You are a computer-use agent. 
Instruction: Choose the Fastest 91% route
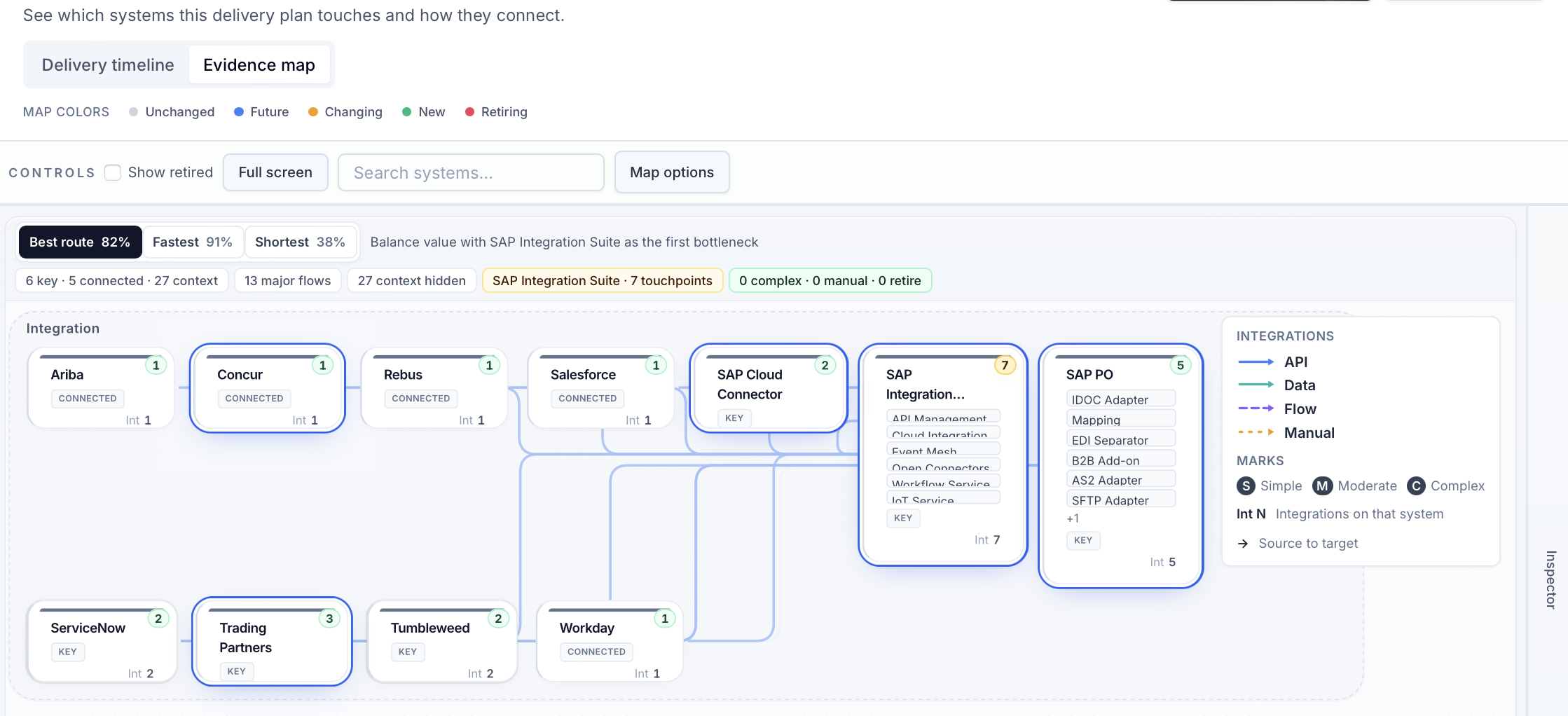[x=193, y=242]
